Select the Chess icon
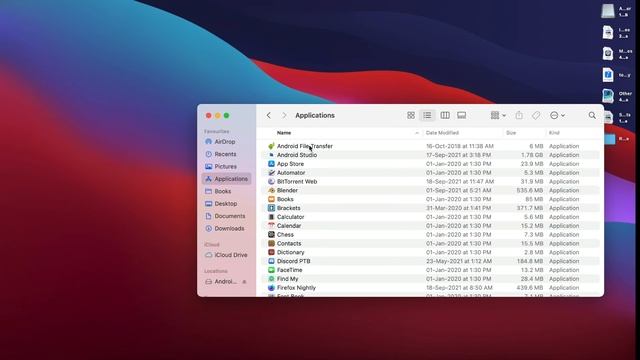 click(271, 235)
